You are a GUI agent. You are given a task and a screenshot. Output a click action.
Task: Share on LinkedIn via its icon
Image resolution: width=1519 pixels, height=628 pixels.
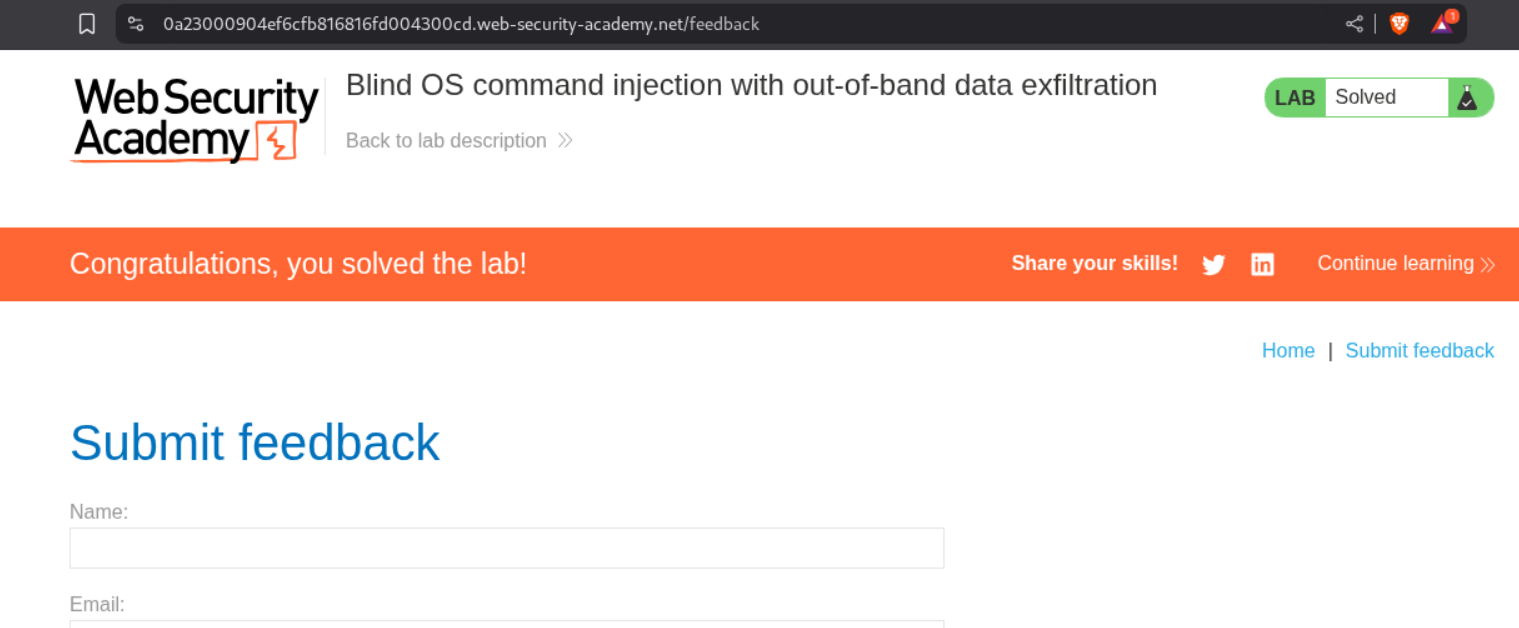(1263, 265)
